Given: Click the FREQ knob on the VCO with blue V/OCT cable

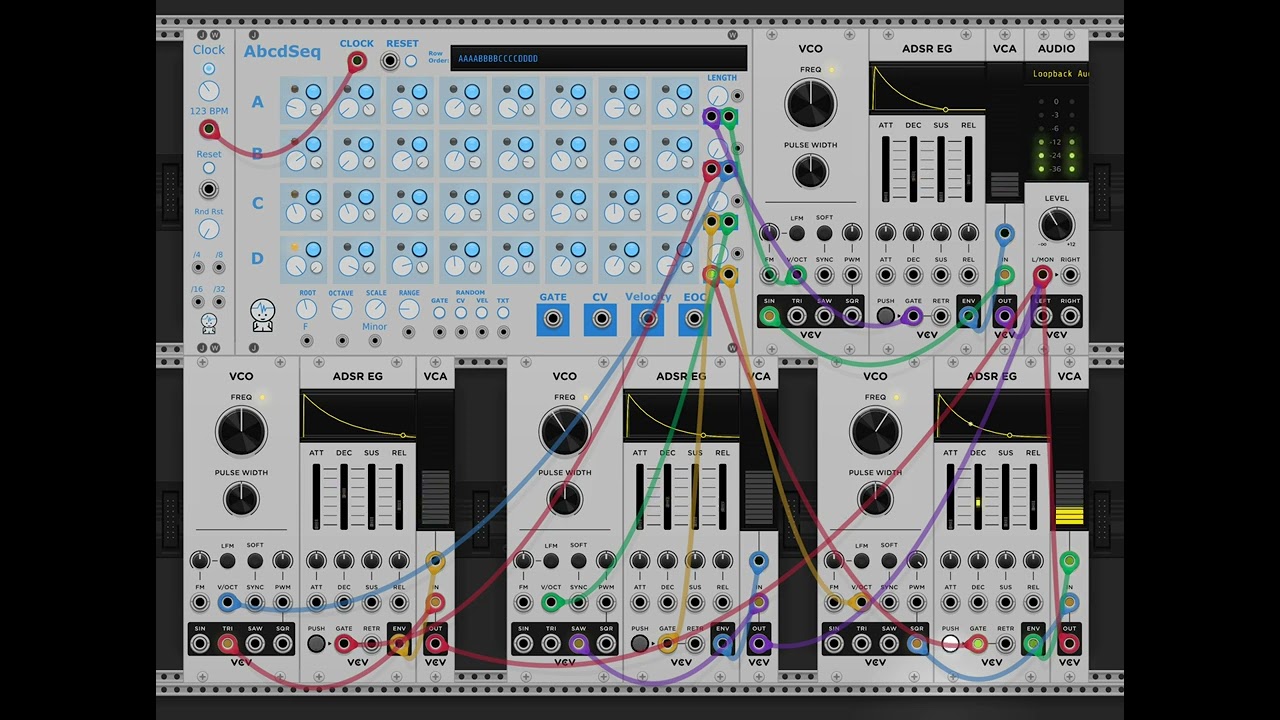Looking at the screenshot, I should point(241,431).
